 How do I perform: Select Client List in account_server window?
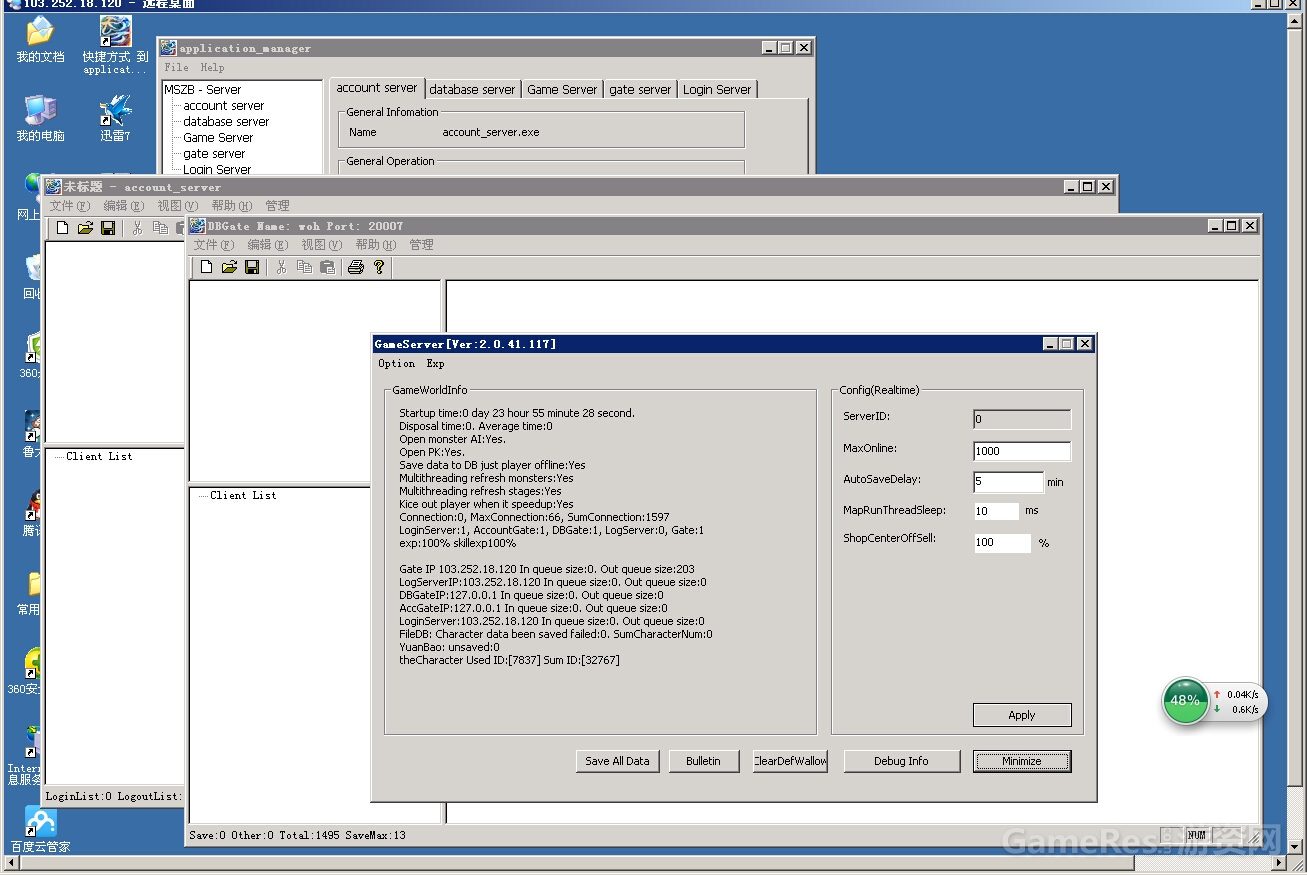click(99, 456)
